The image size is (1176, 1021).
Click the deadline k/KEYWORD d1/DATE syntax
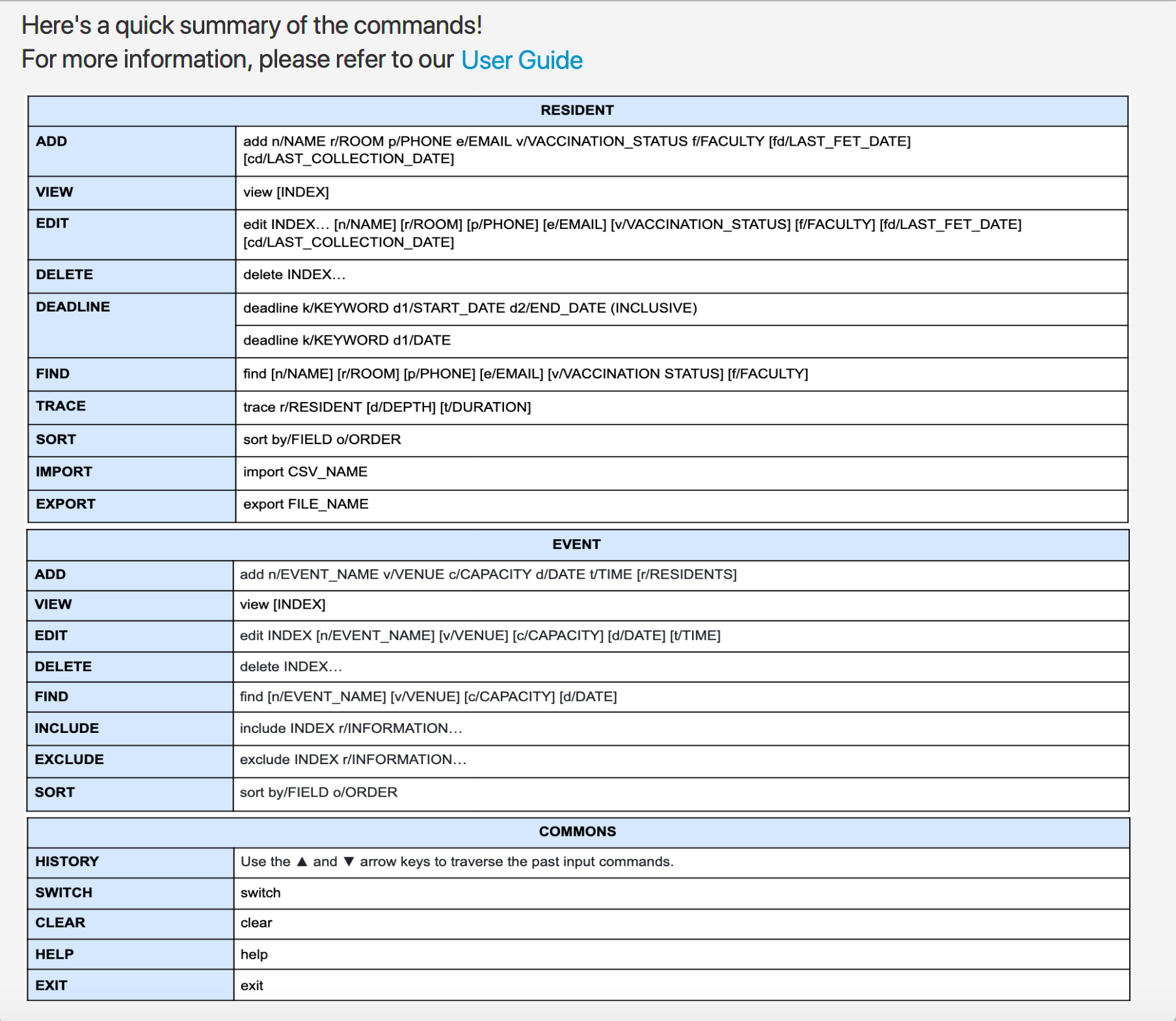tap(347, 341)
